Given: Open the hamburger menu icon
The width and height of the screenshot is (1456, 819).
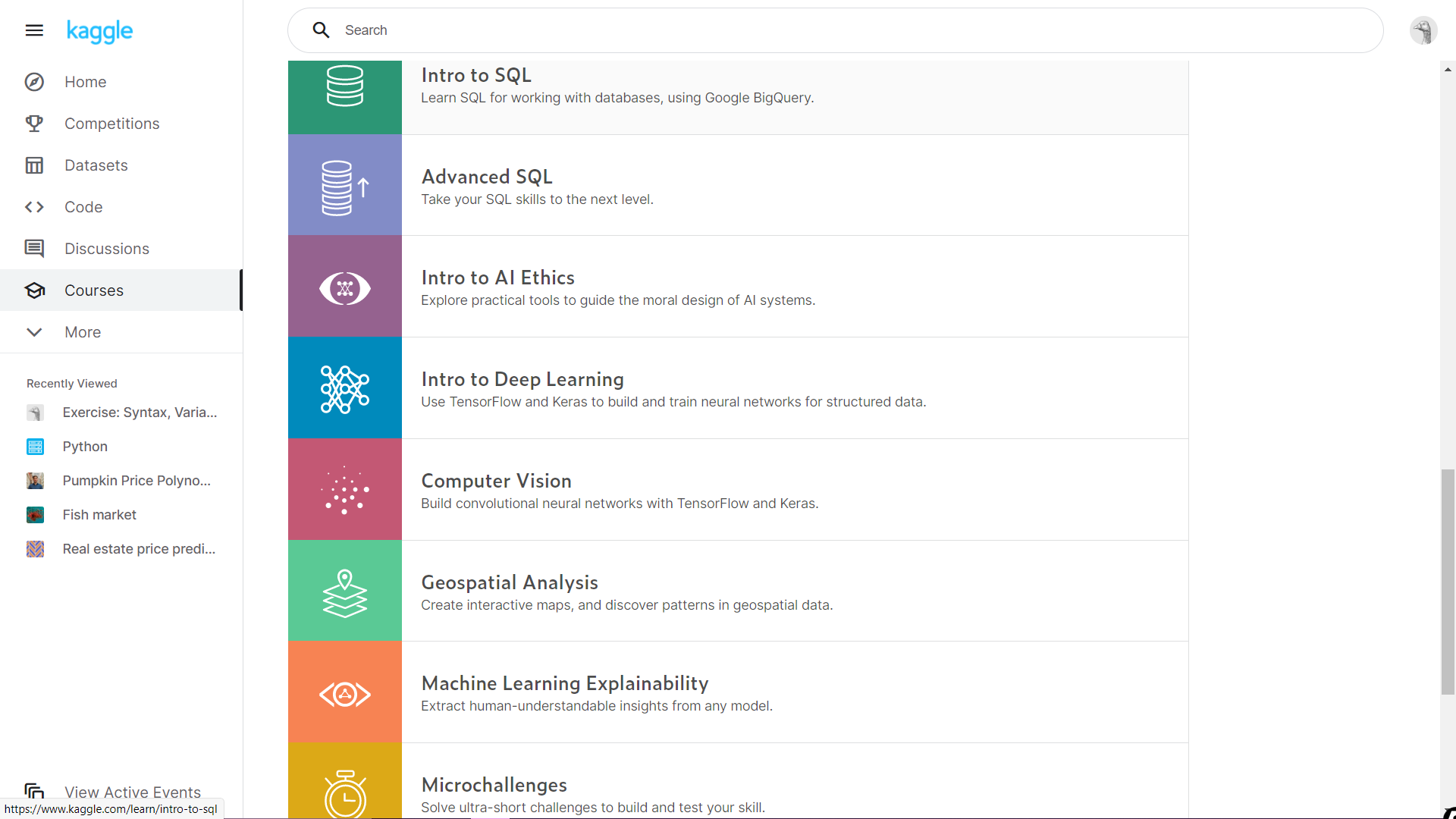Looking at the screenshot, I should [34, 30].
